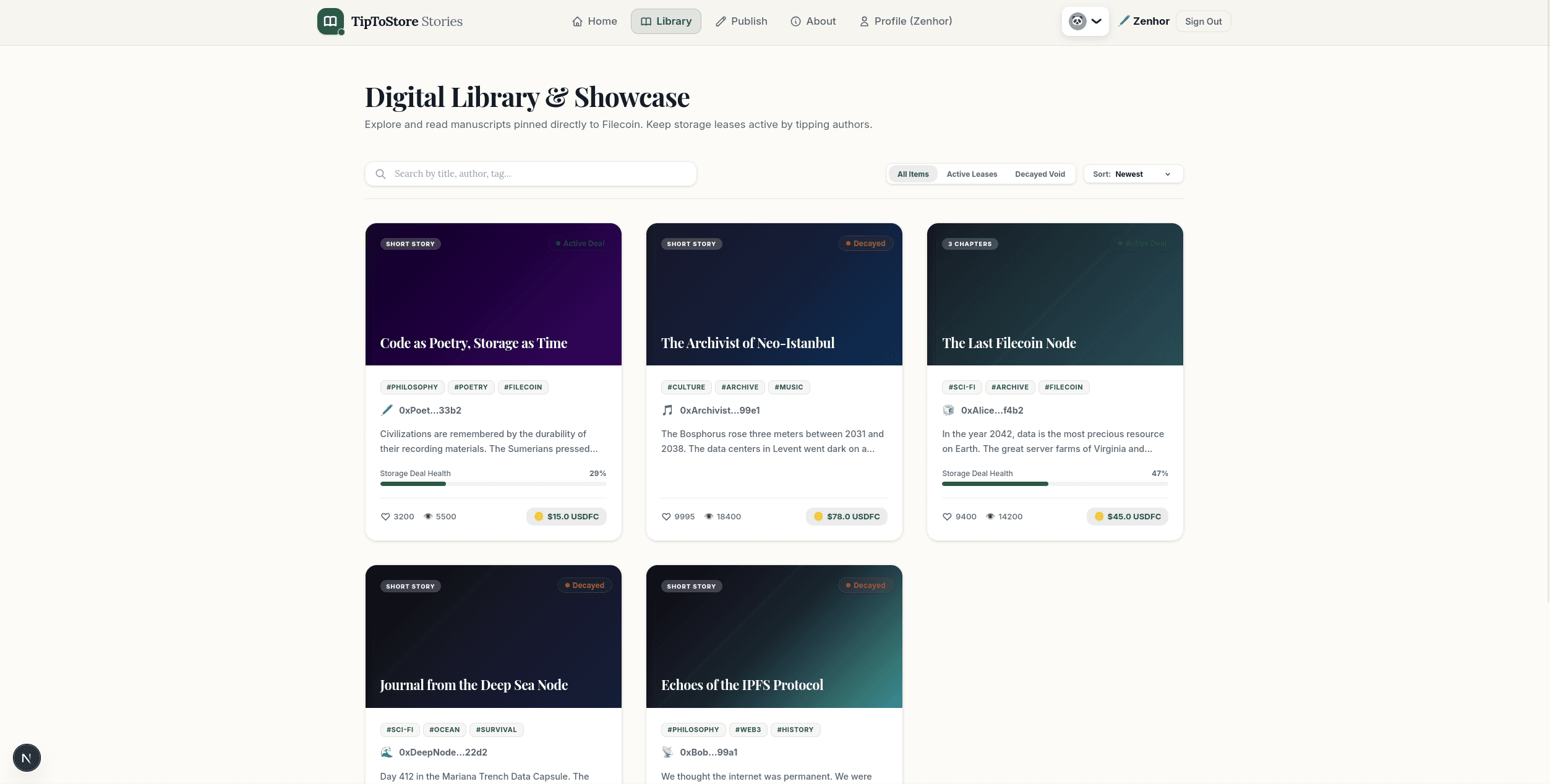Image resolution: width=1550 pixels, height=784 pixels.
Task: Click 0xBob satellite avatar icon
Action: click(667, 752)
